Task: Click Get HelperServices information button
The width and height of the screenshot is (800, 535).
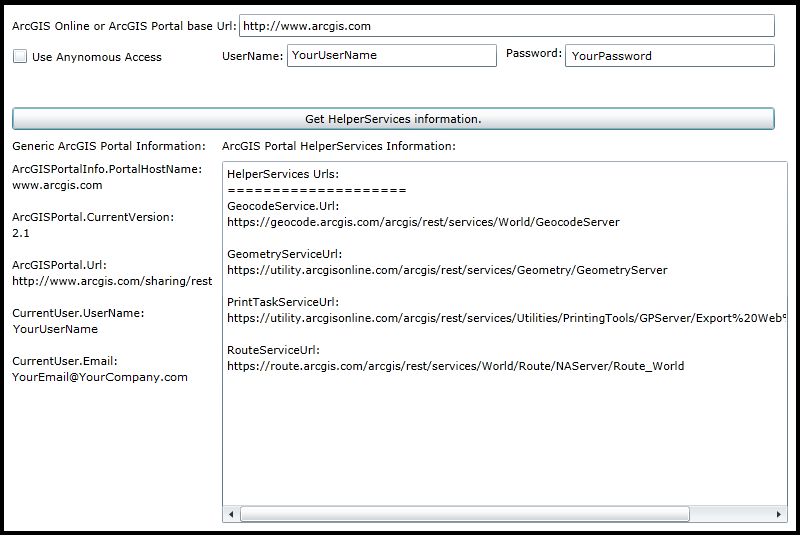Action: point(393,118)
